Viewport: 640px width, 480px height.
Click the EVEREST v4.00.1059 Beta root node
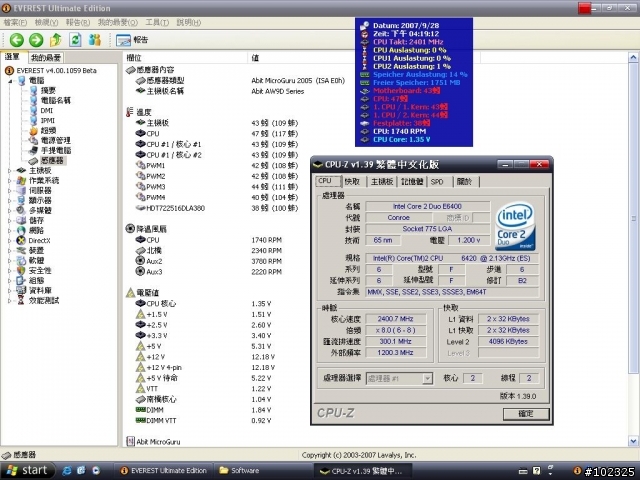pos(56,71)
